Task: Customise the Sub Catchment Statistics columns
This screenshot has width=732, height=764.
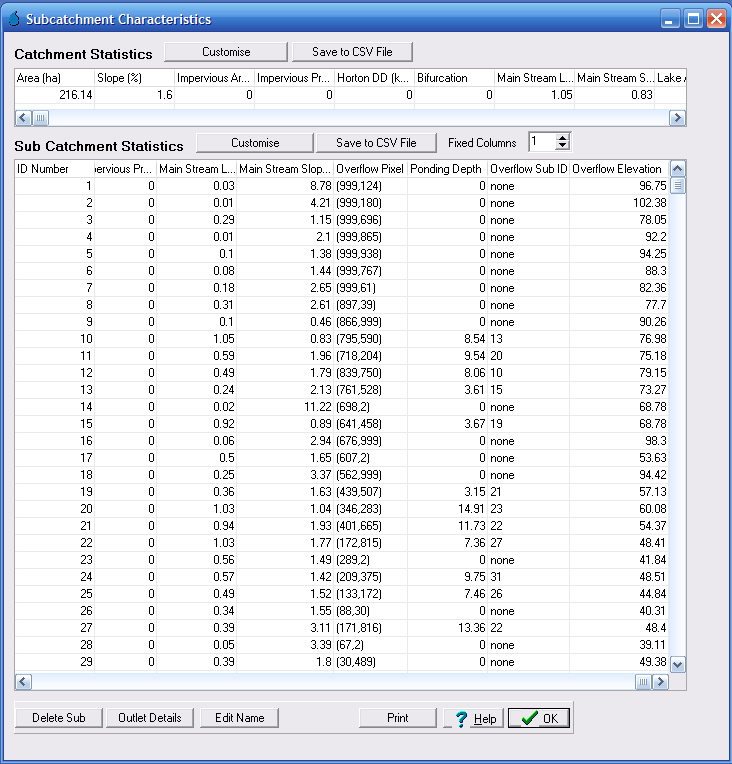Action: pyautogui.click(x=254, y=143)
